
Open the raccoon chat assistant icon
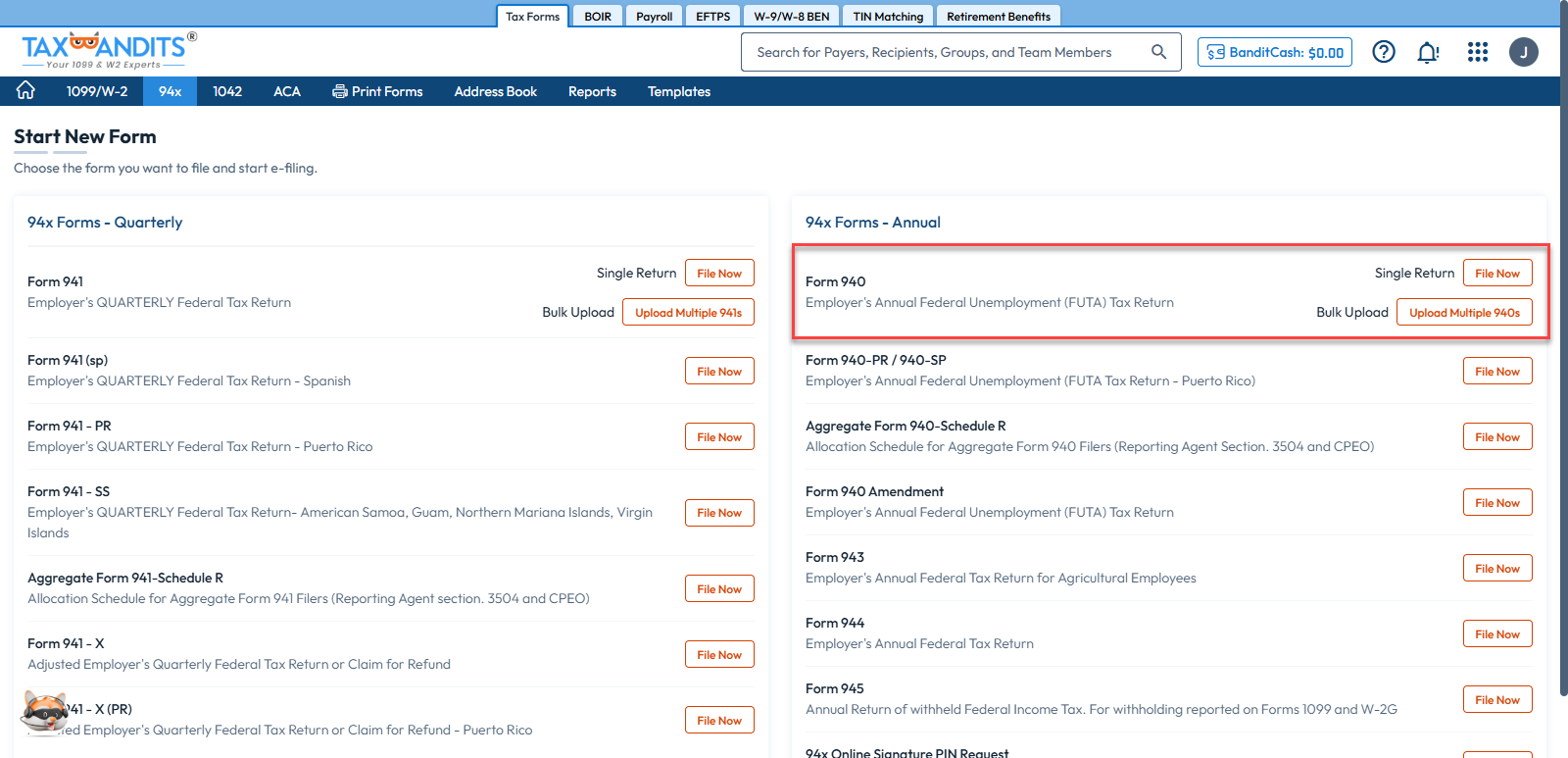pyautogui.click(x=44, y=712)
